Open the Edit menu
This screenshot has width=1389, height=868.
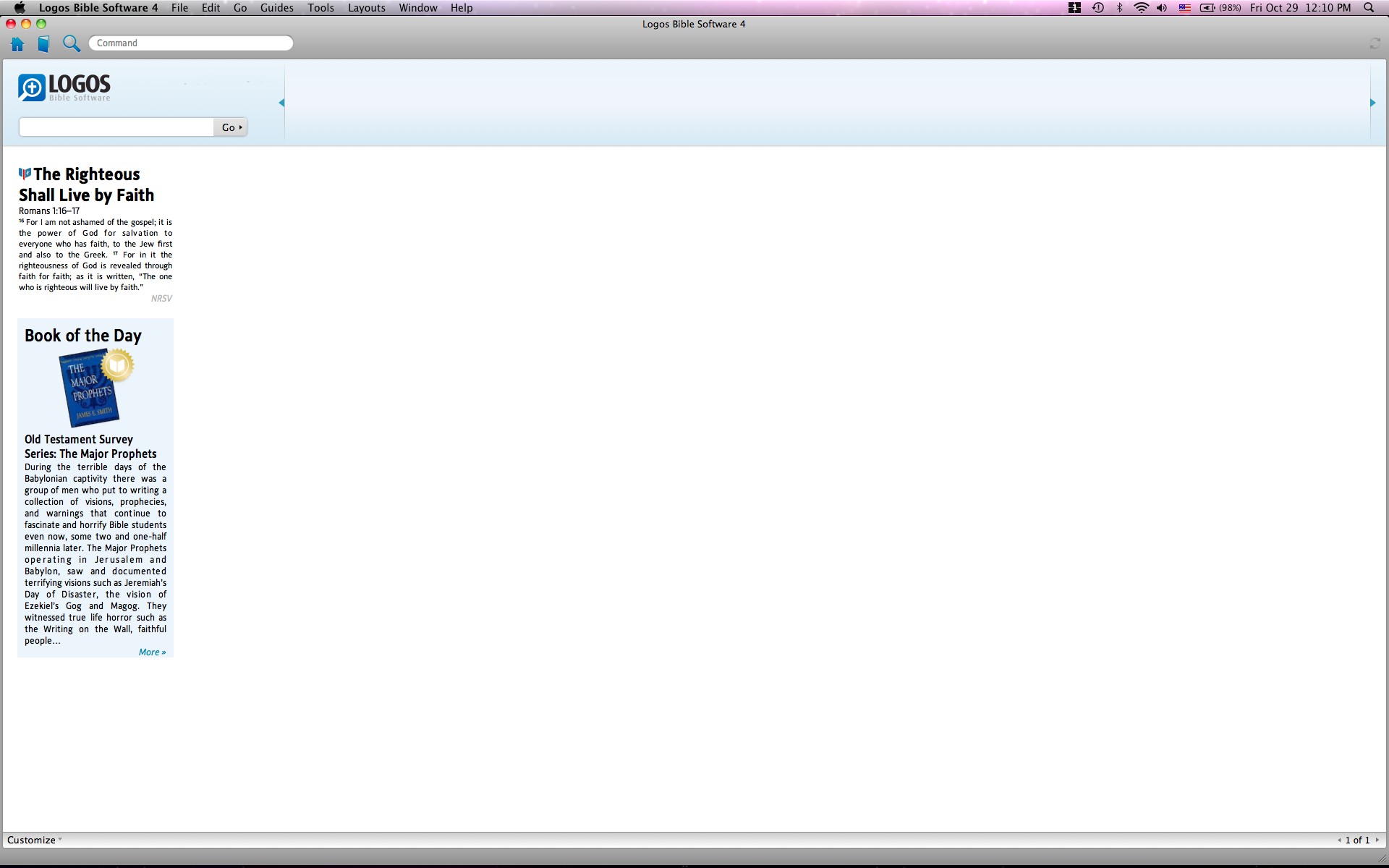pos(211,7)
